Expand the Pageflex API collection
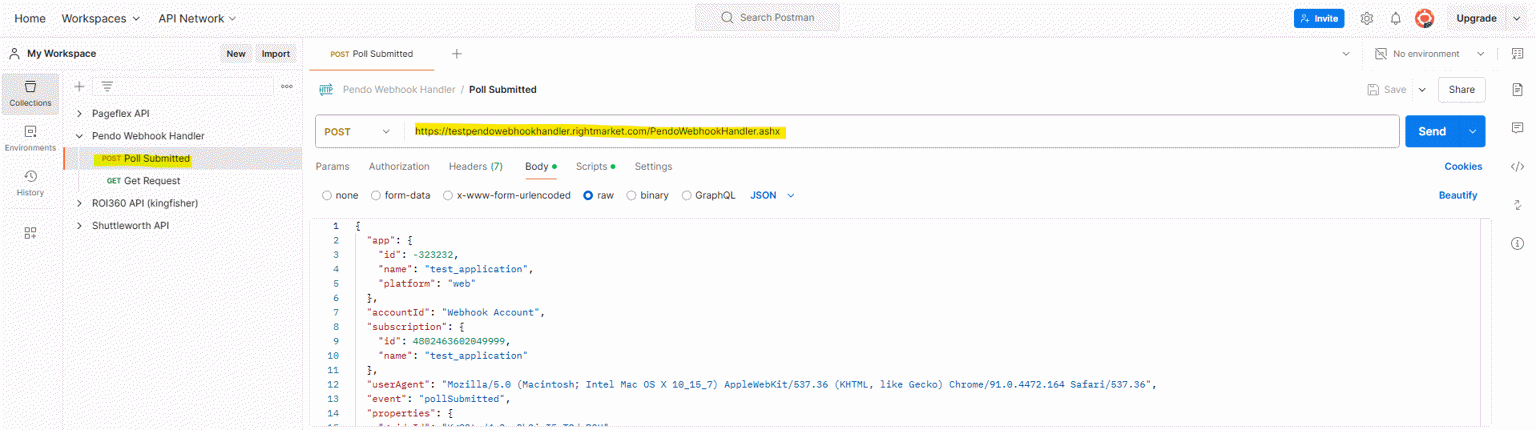The height and width of the screenshot is (430, 1536). coord(80,114)
